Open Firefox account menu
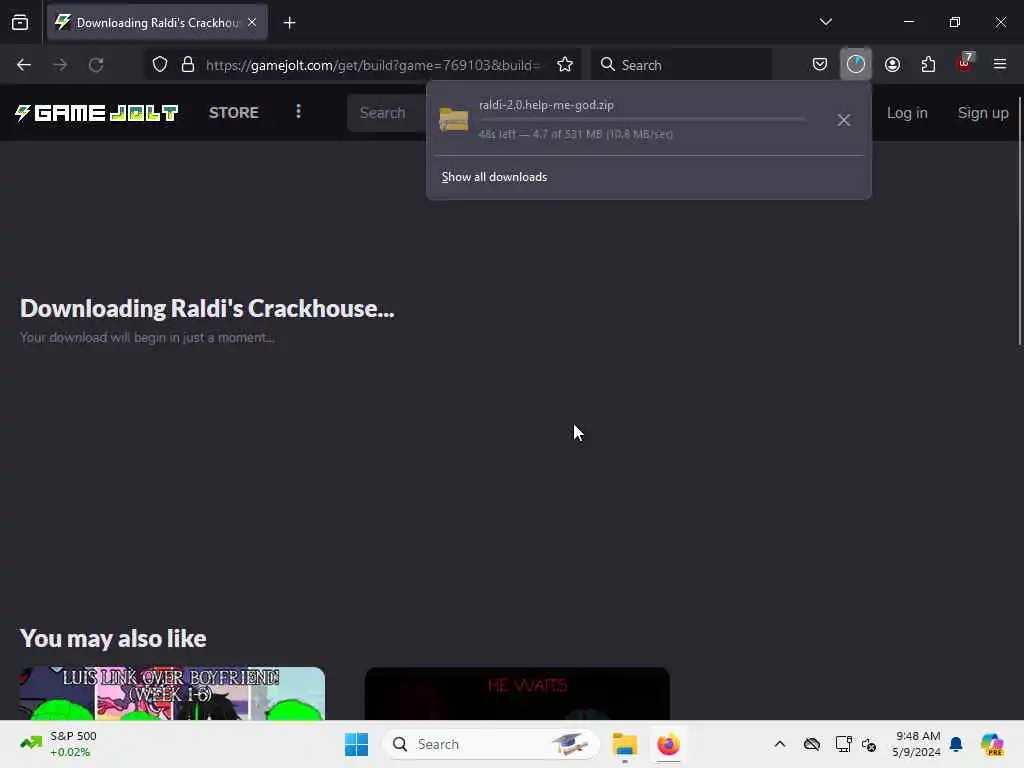The width and height of the screenshot is (1024, 768). [892, 65]
